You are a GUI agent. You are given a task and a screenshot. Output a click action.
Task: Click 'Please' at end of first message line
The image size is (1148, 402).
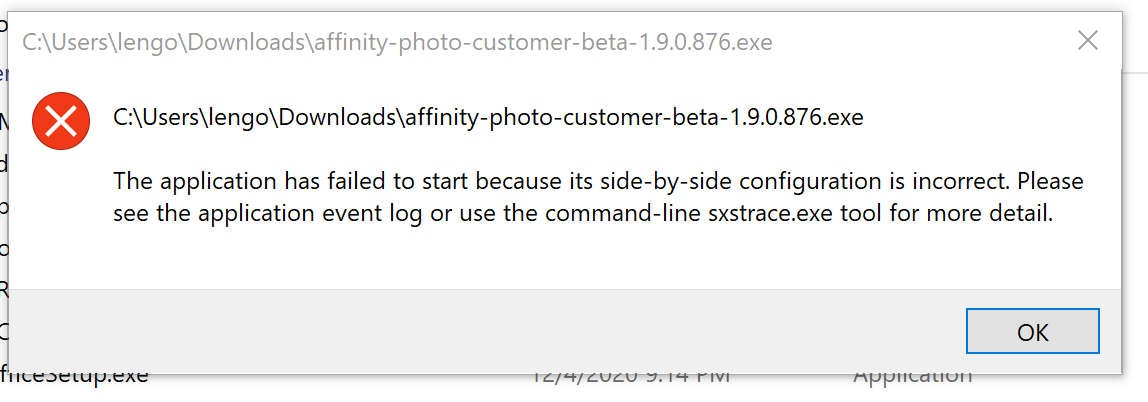pos(1051,180)
